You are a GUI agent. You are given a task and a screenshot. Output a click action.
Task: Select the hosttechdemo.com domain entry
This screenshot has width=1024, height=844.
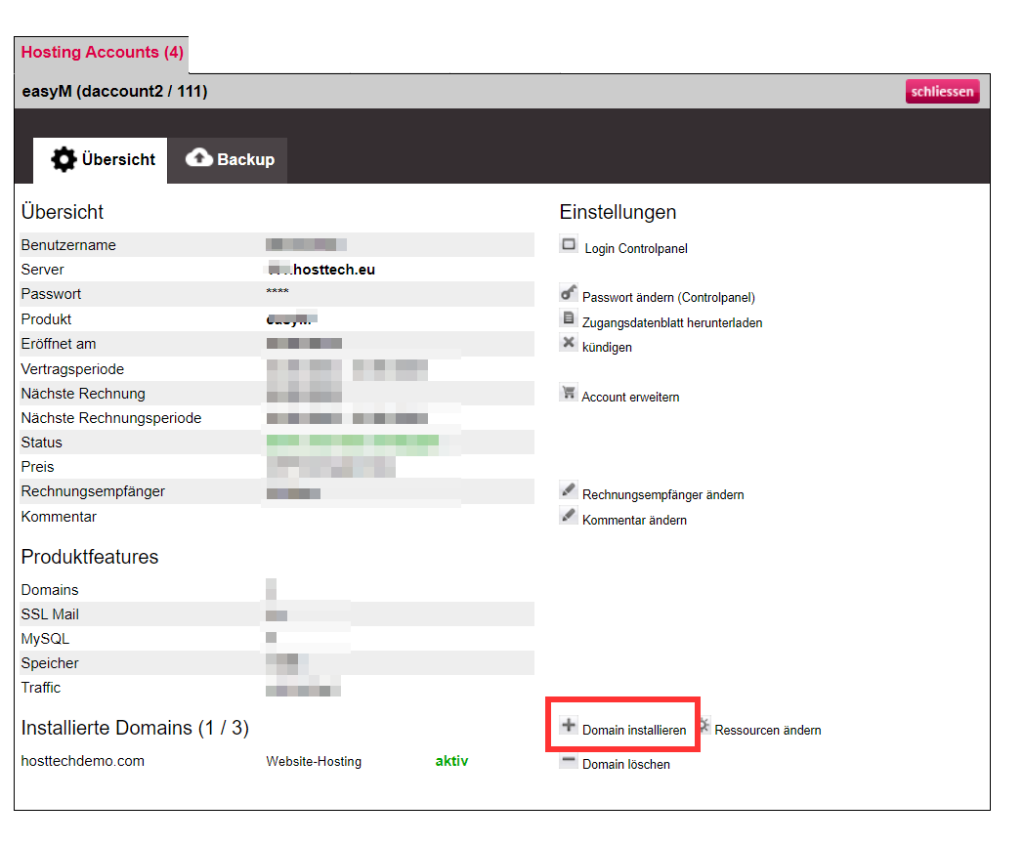click(82, 761)
